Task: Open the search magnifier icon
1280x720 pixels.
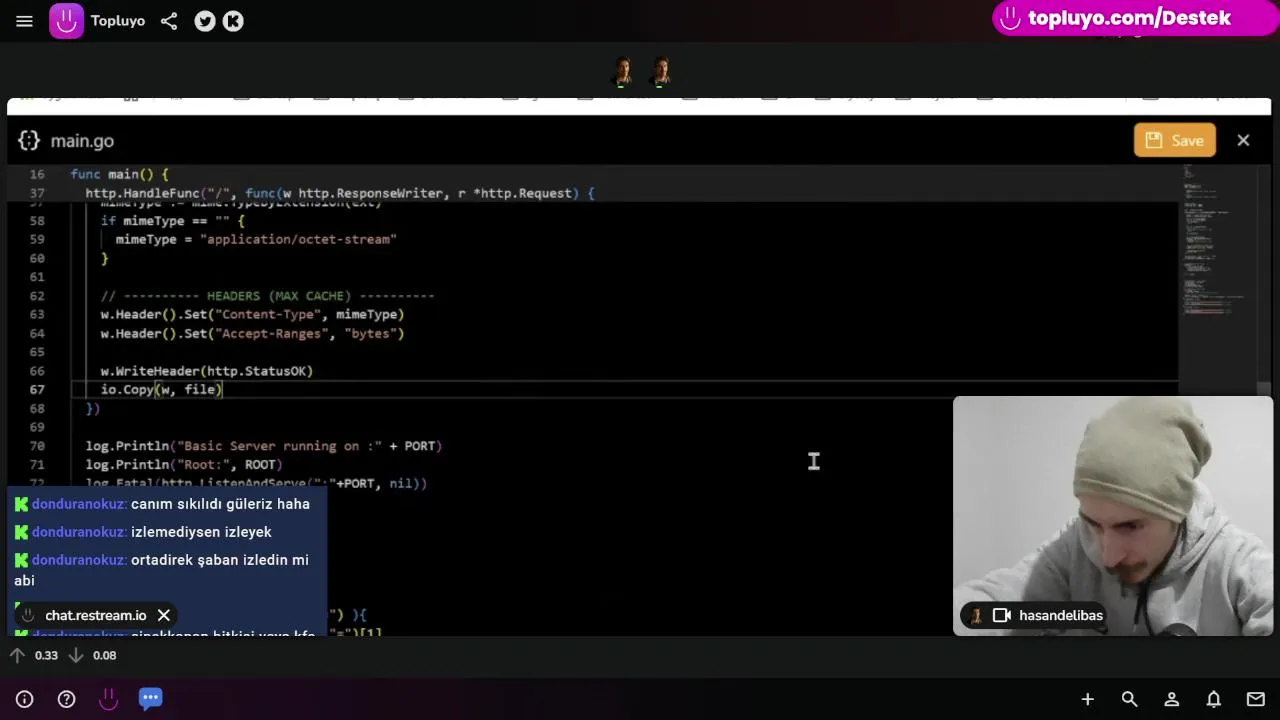Action: [x=1129, y=699]
